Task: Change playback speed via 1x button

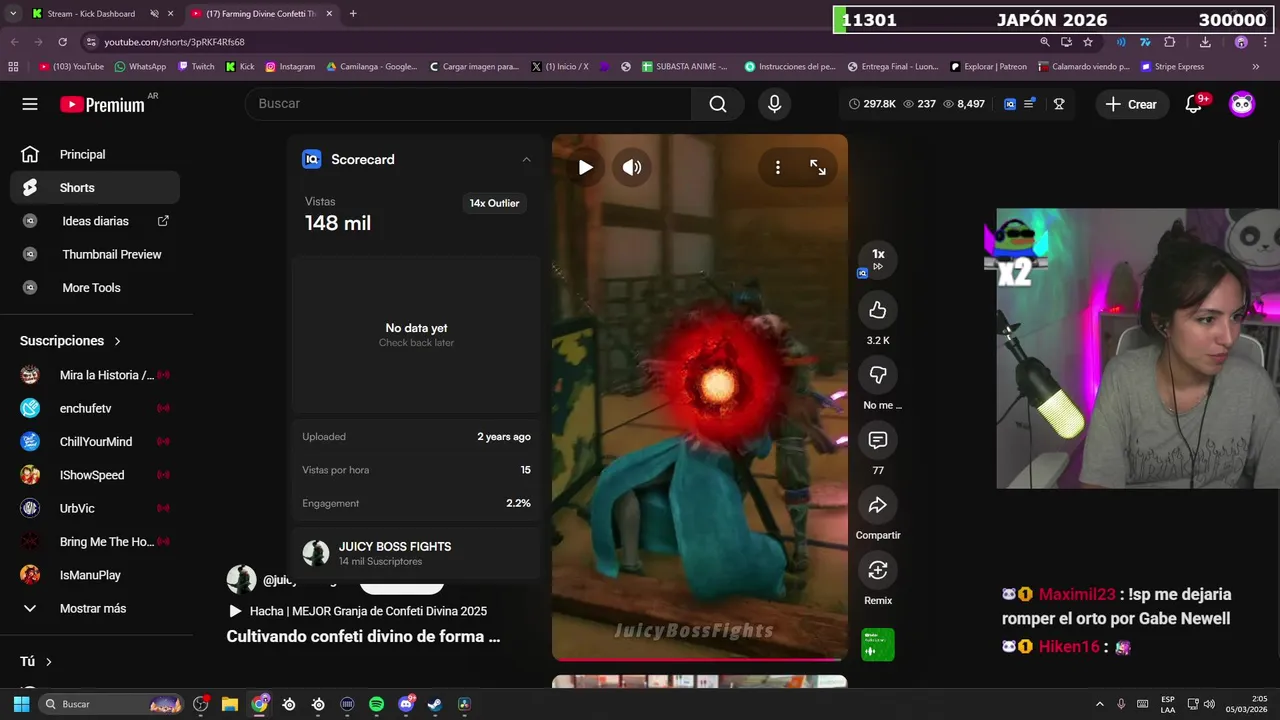Action: click(878, 259)
